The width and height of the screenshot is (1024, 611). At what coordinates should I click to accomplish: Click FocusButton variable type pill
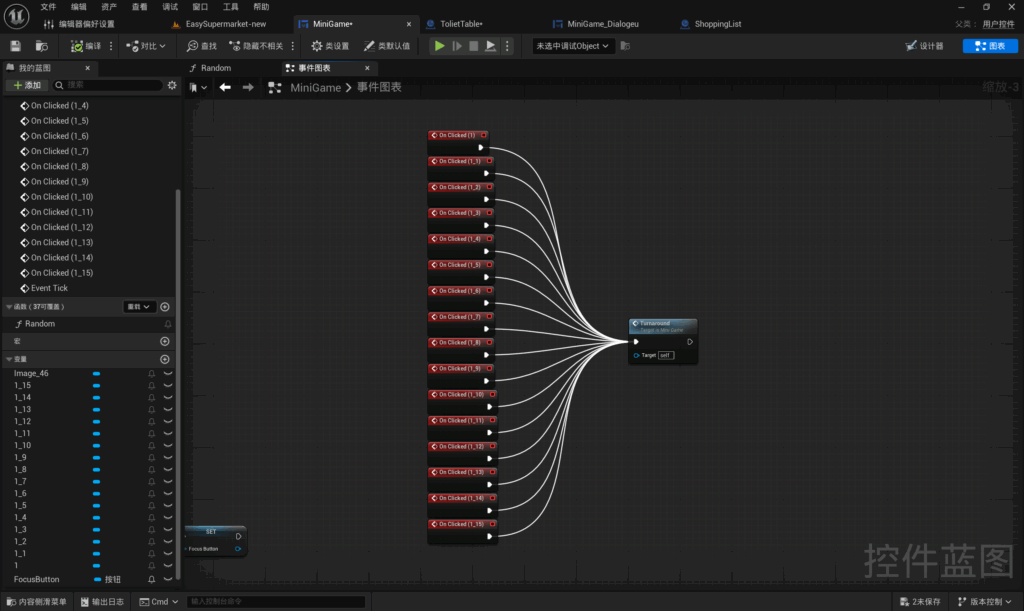point(97,579)
